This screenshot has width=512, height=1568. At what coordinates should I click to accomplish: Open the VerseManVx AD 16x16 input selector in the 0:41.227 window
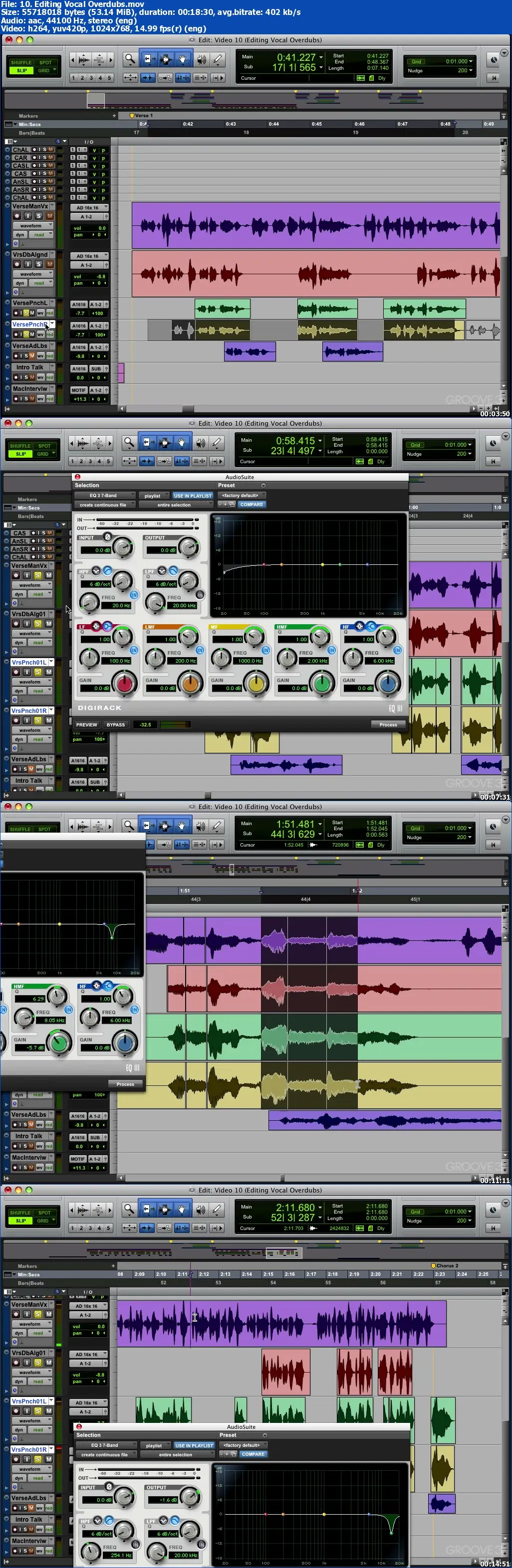coord(89,207)
